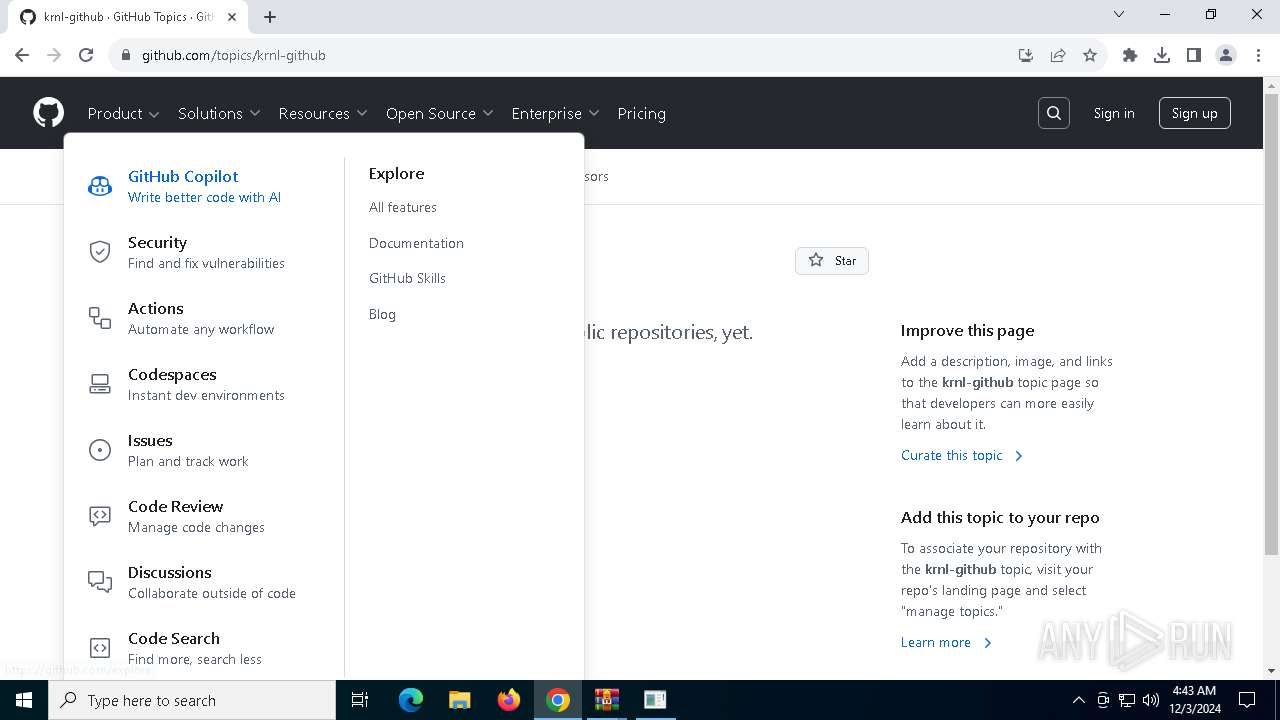
Task: Click the Security shield icon
Action: pos(100,252)
